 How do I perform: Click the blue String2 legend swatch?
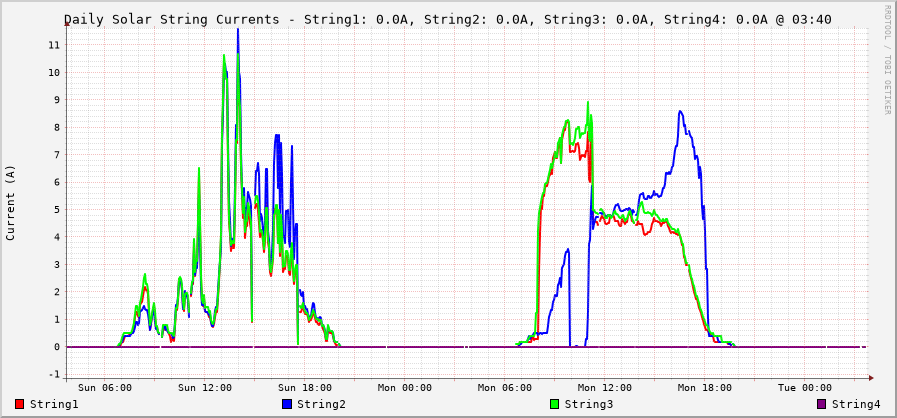tap(287, 404)
